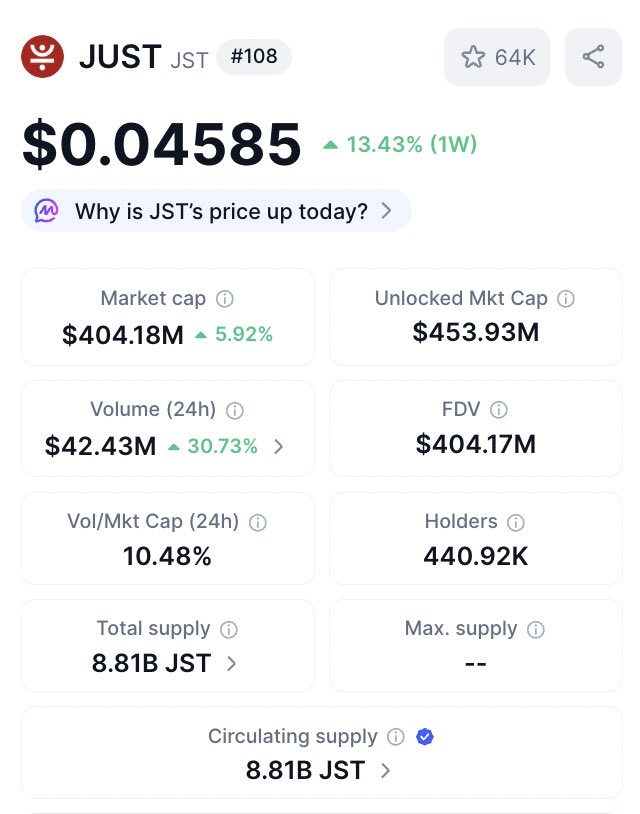Click the Circulating supply info icon
This screenshot has height=814, width=640.
[x=396, y=737]
